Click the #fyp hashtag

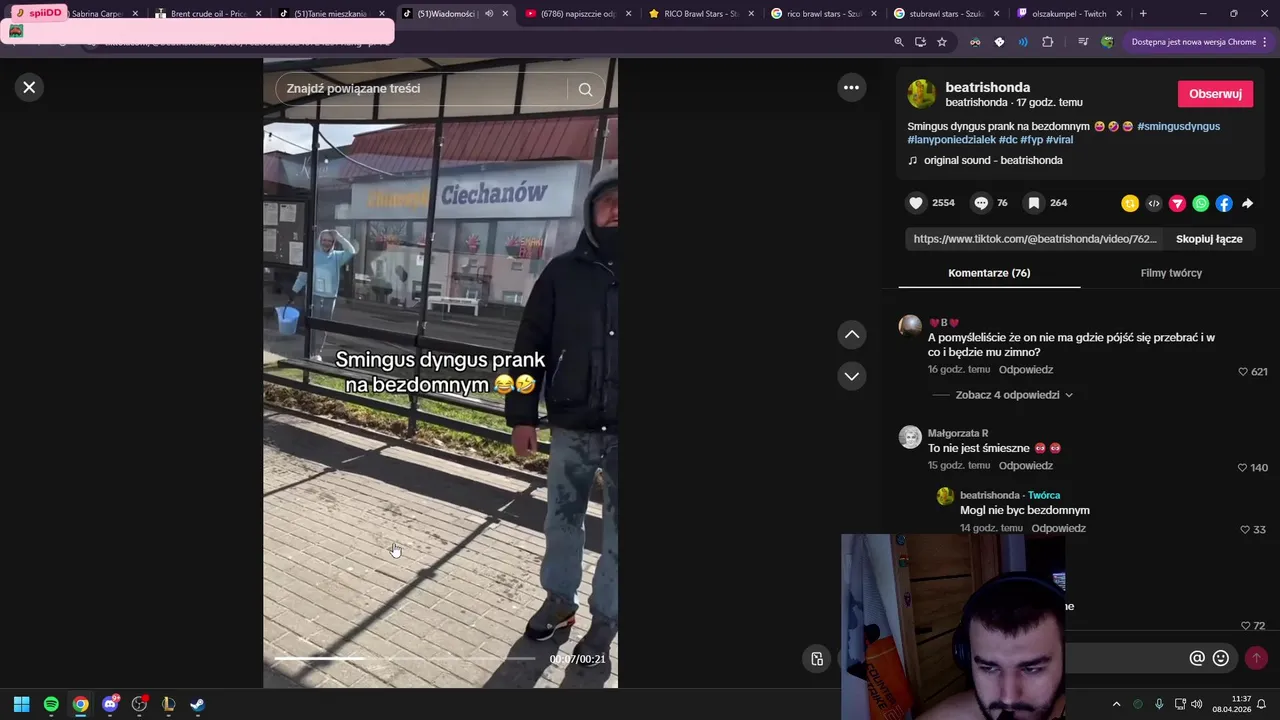coord(1031,140)
